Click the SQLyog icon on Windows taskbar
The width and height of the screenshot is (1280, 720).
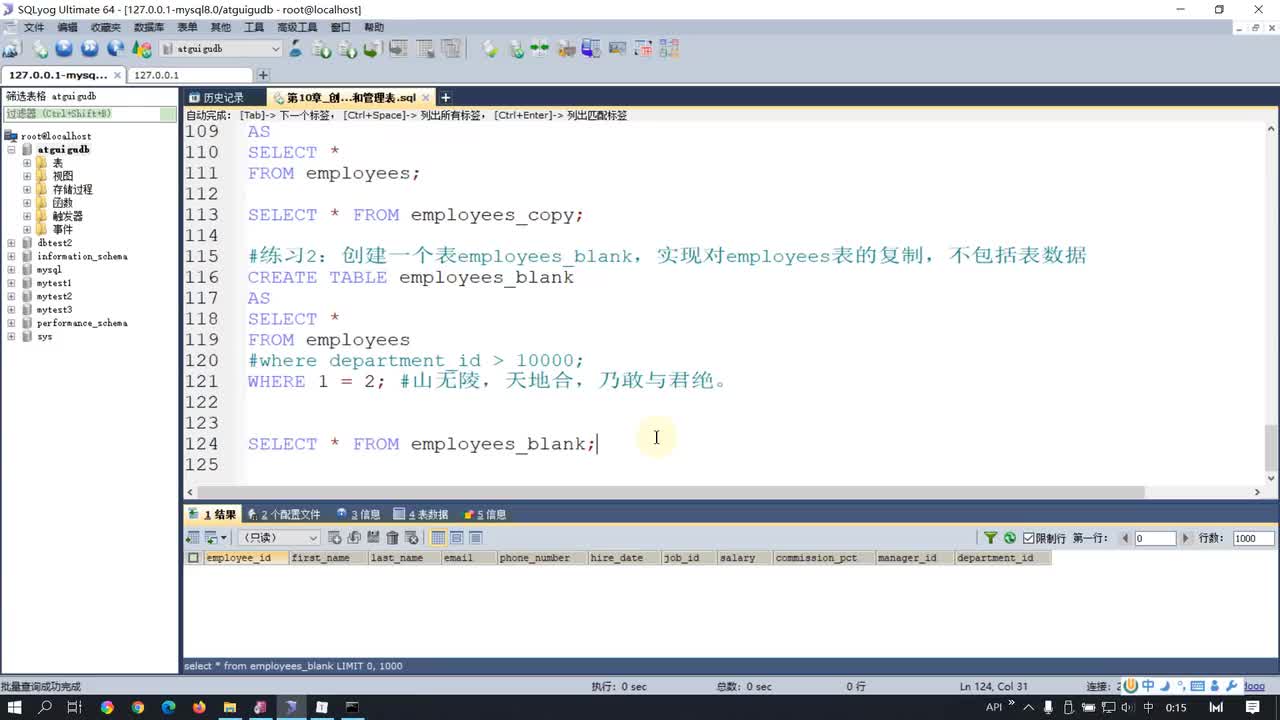tap(291, 707)
